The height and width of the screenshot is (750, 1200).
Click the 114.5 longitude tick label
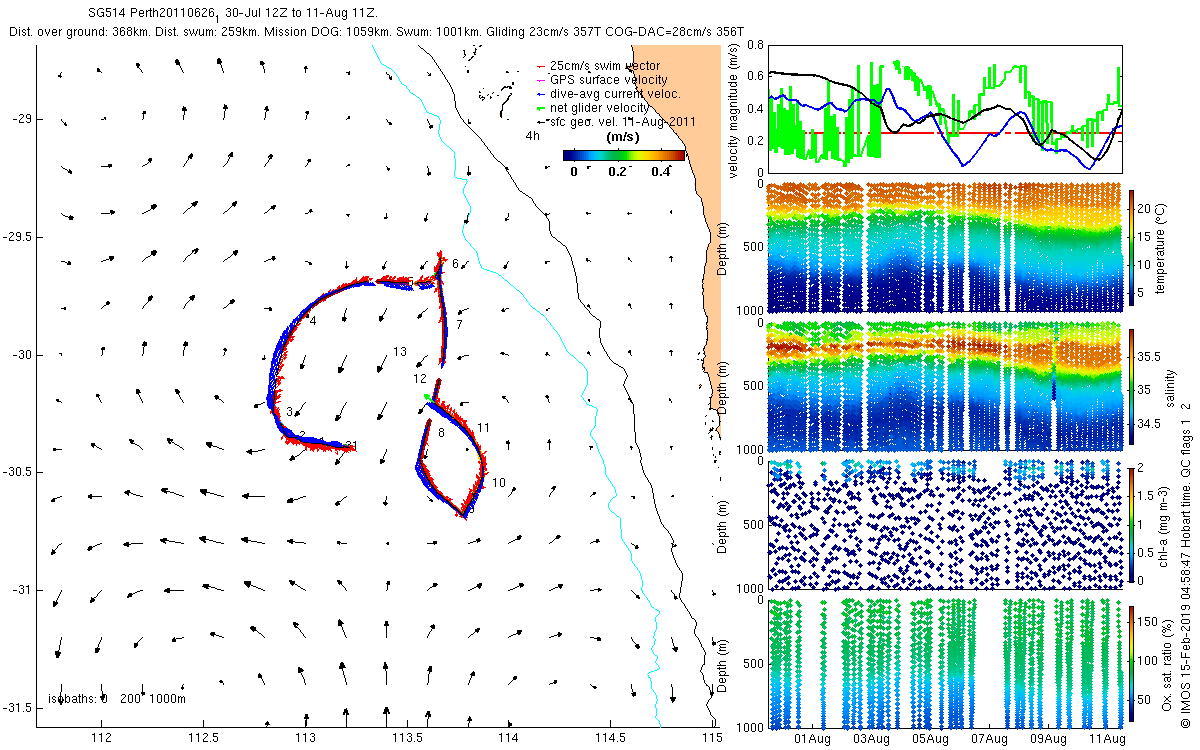click(x=611, y=738)
